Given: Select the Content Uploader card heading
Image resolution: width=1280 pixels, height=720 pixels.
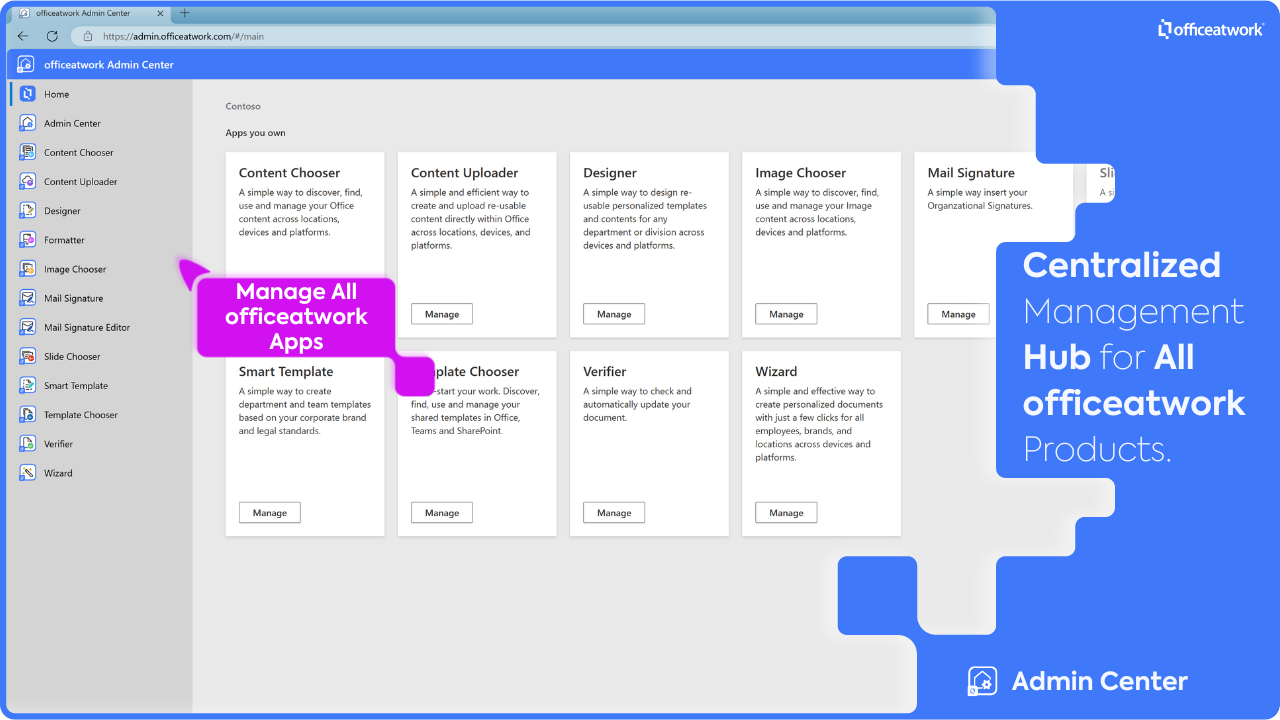Looking at the screenshot, I should [465, 173].
